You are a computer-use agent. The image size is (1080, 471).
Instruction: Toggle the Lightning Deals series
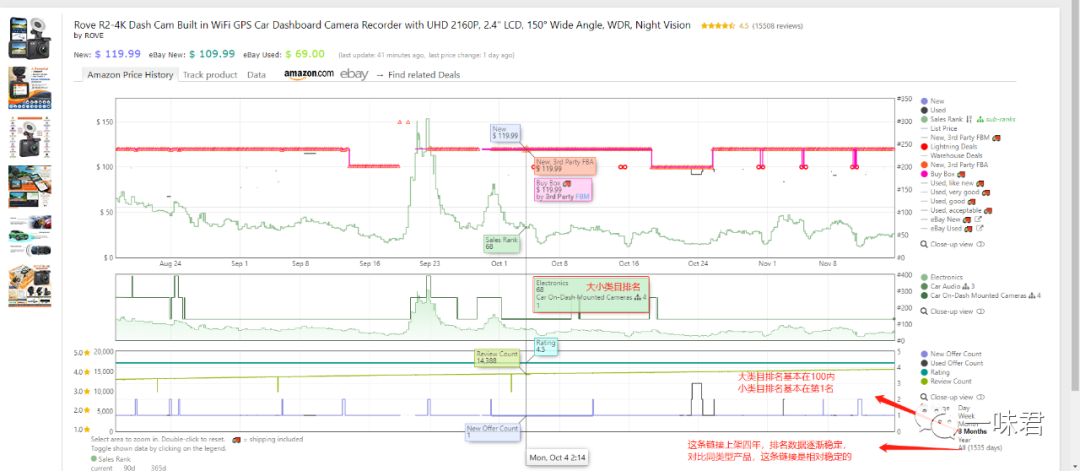[x=948, y=147]
